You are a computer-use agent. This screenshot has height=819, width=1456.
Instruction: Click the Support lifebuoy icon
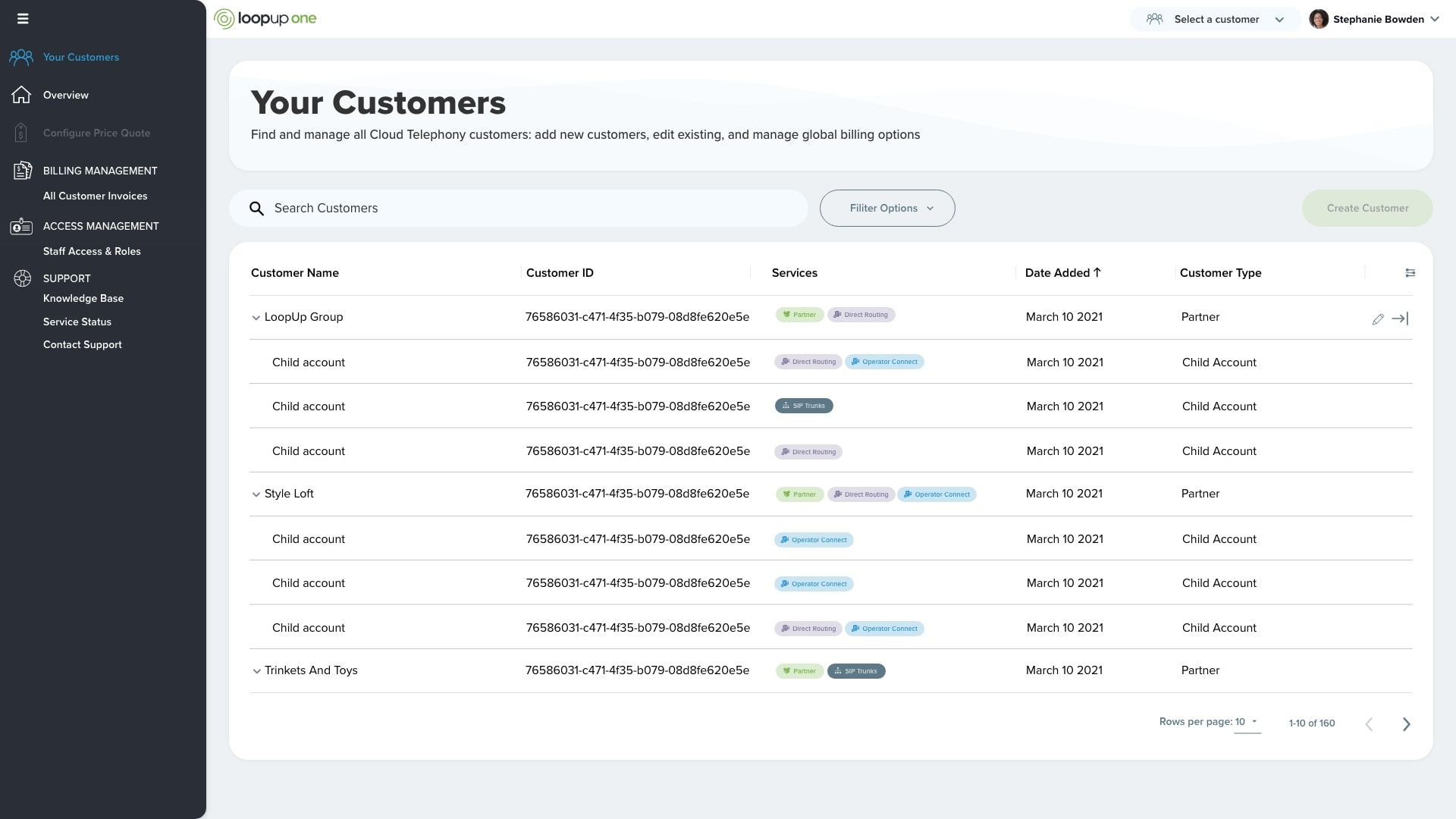click(x=22, y=278)
